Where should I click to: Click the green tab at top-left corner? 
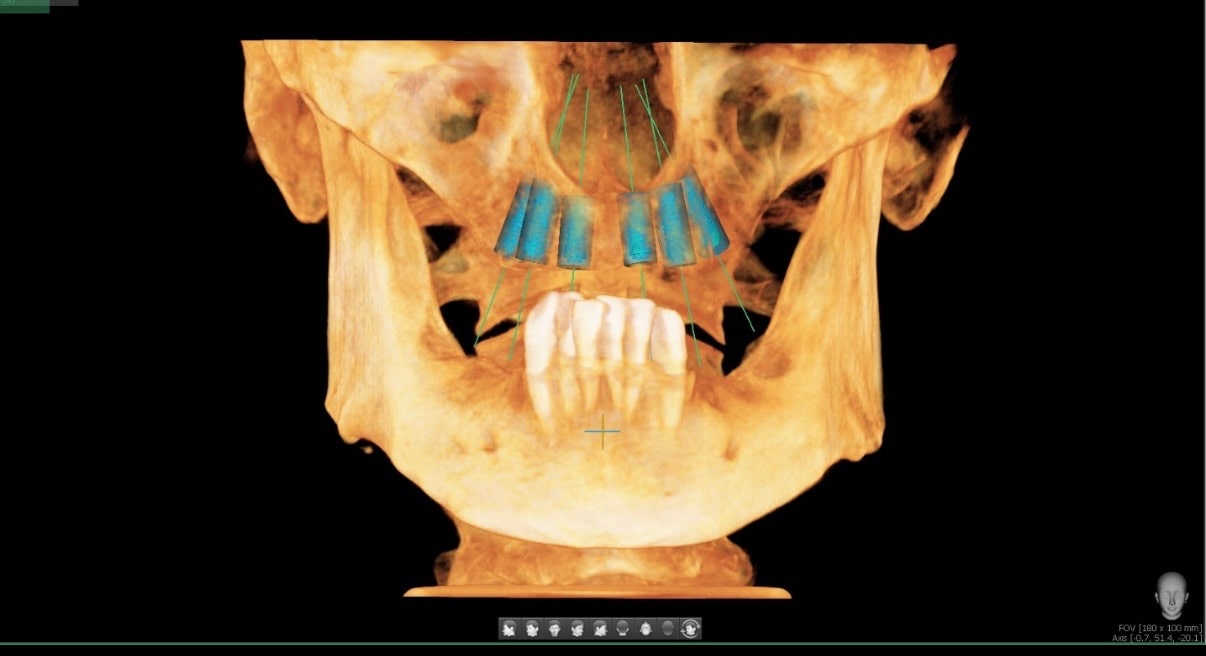[23, 5]
